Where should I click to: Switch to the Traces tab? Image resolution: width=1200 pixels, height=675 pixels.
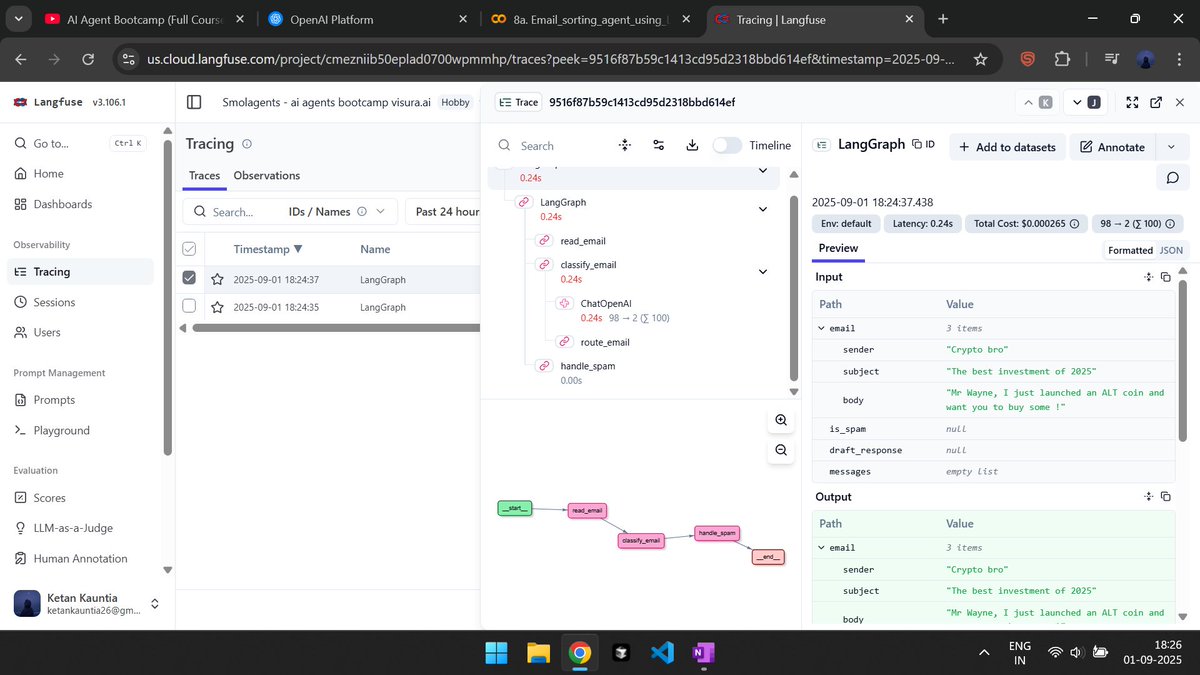click(x=204, y=176)
